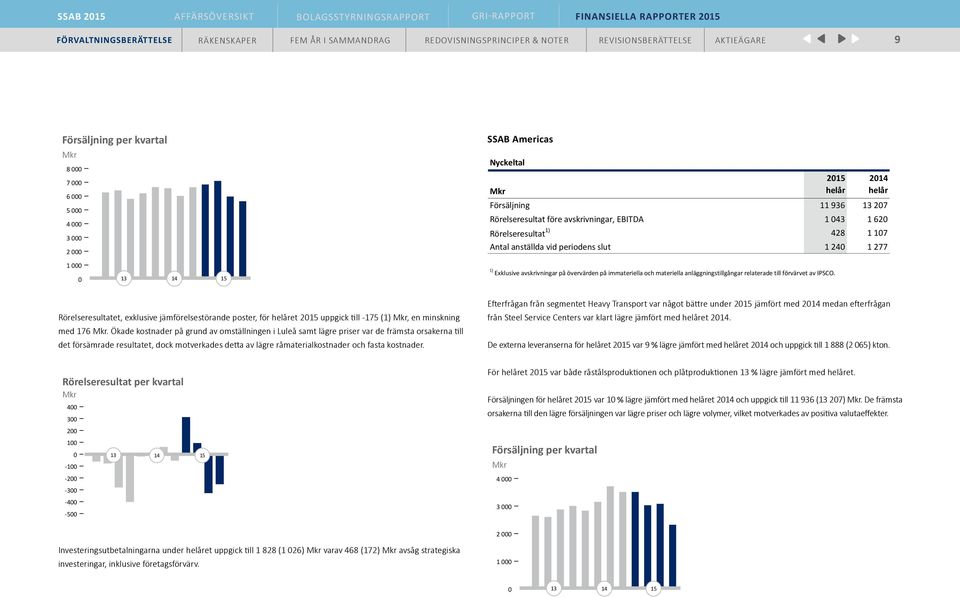Screen dimensions: 960x598
Task: Click the Nyckeltal table title
Action: pos(507,162)
